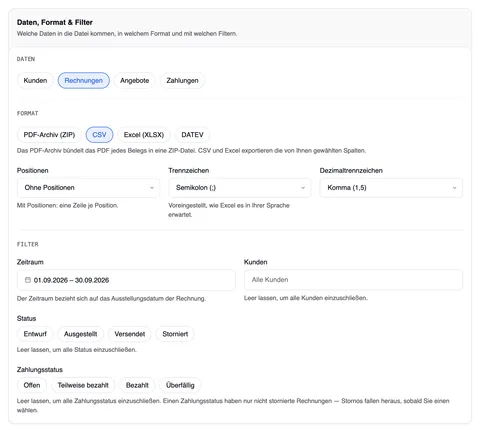Pick the CSV format chip
480x432 pixels.
99,135
